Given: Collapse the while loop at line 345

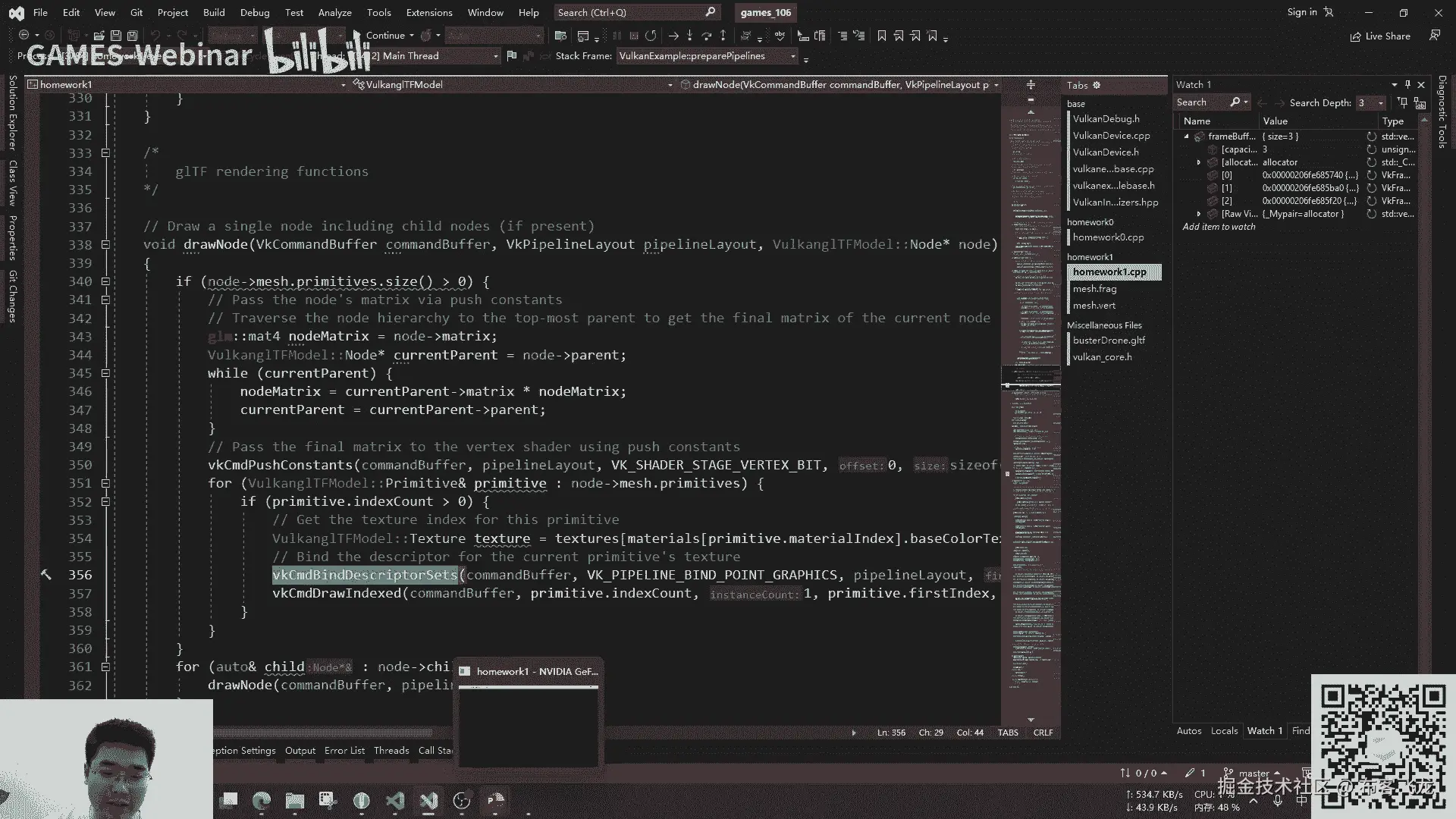Looking at the screenshot, I should click(105, 373).
